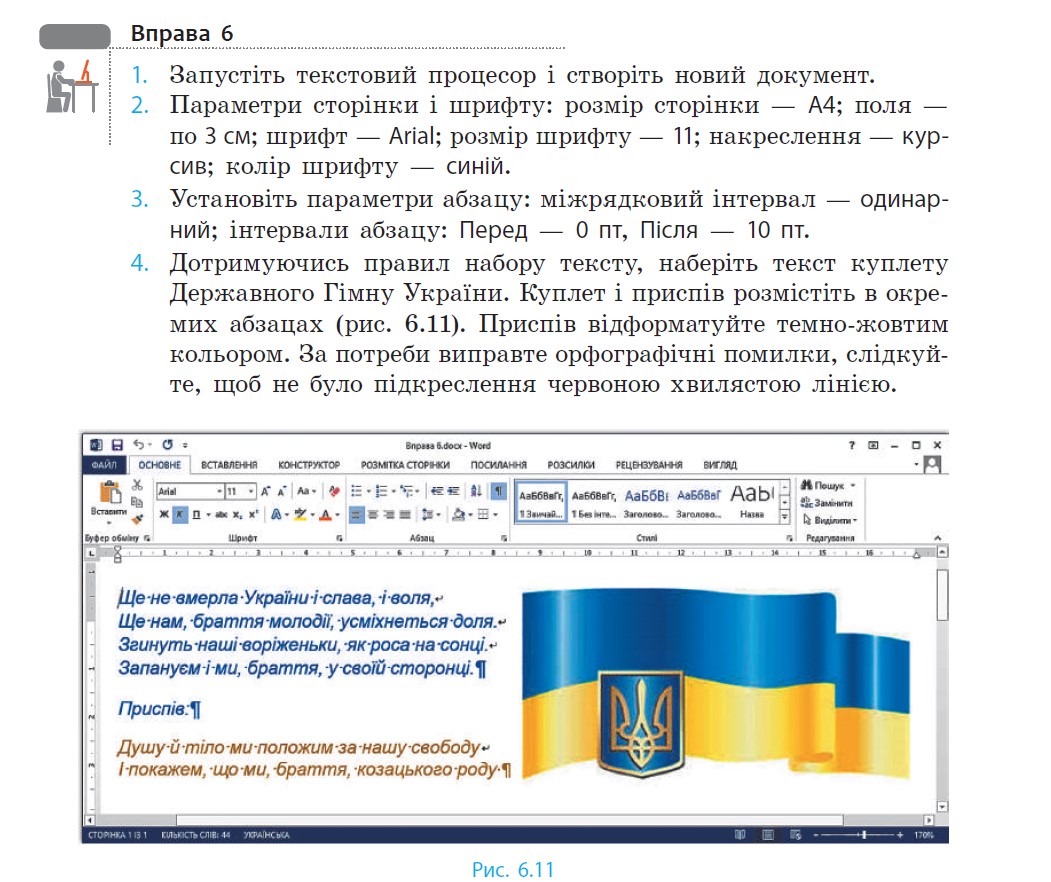
Task: Toggle superscript formatting
Action: click(x=253, y=515)
